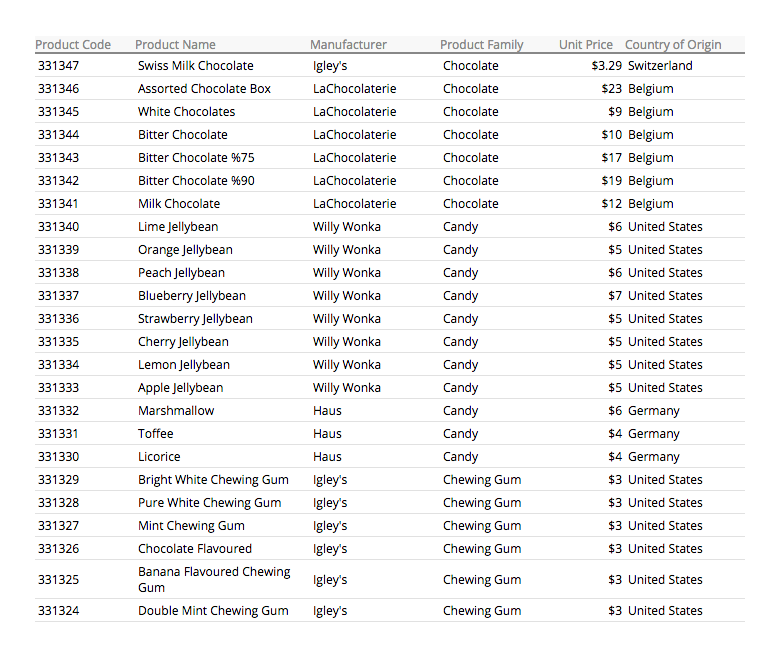The height and width of the screenshot is (663, 760).
Task: Select the Orange Jellybean cell
Action: 185,250
